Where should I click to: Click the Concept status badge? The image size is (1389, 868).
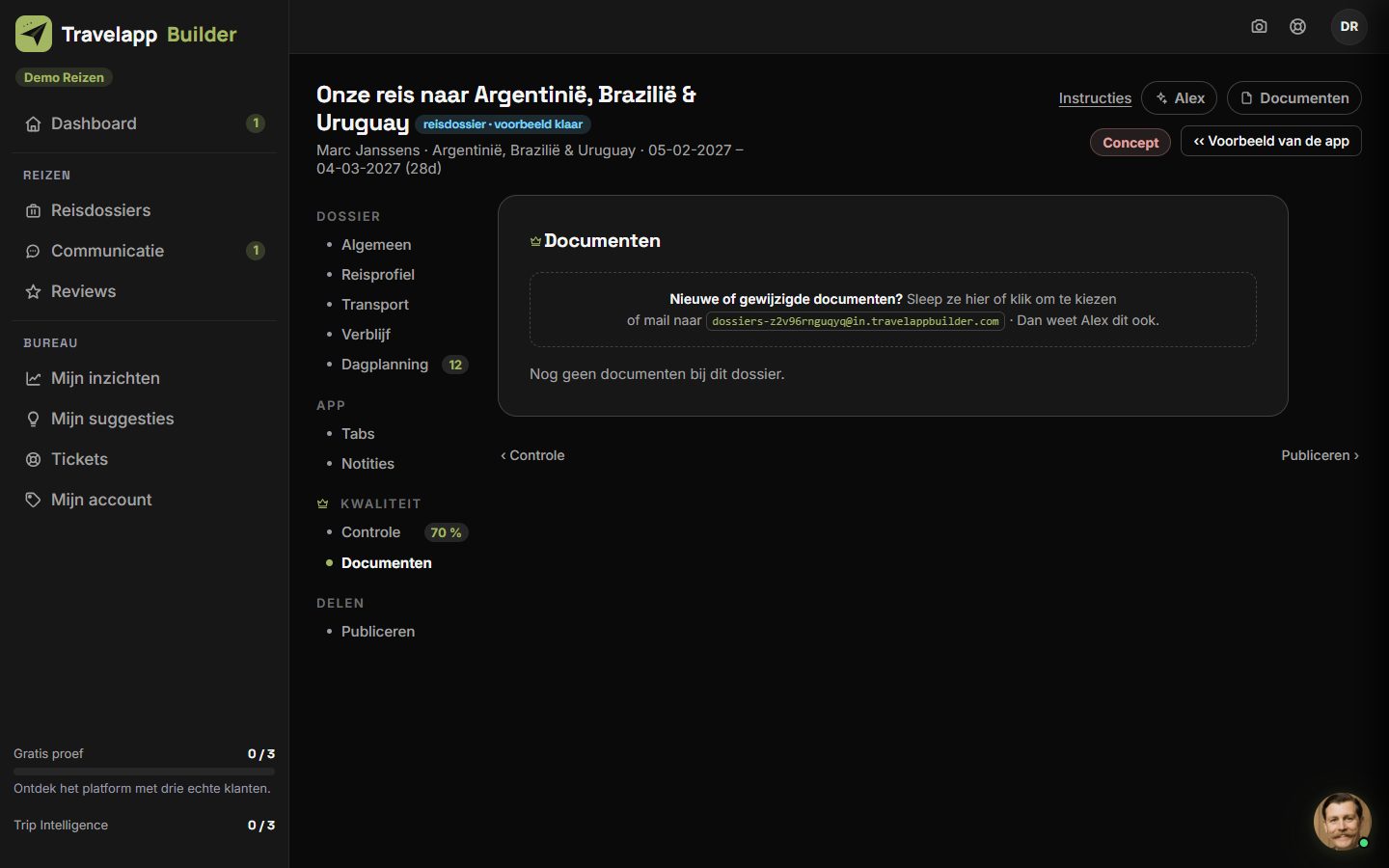point(1130,143)
